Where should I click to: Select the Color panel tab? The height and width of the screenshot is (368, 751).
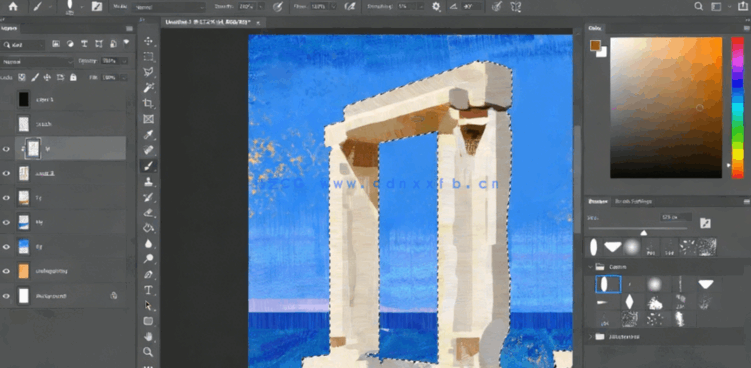[594, 28]
